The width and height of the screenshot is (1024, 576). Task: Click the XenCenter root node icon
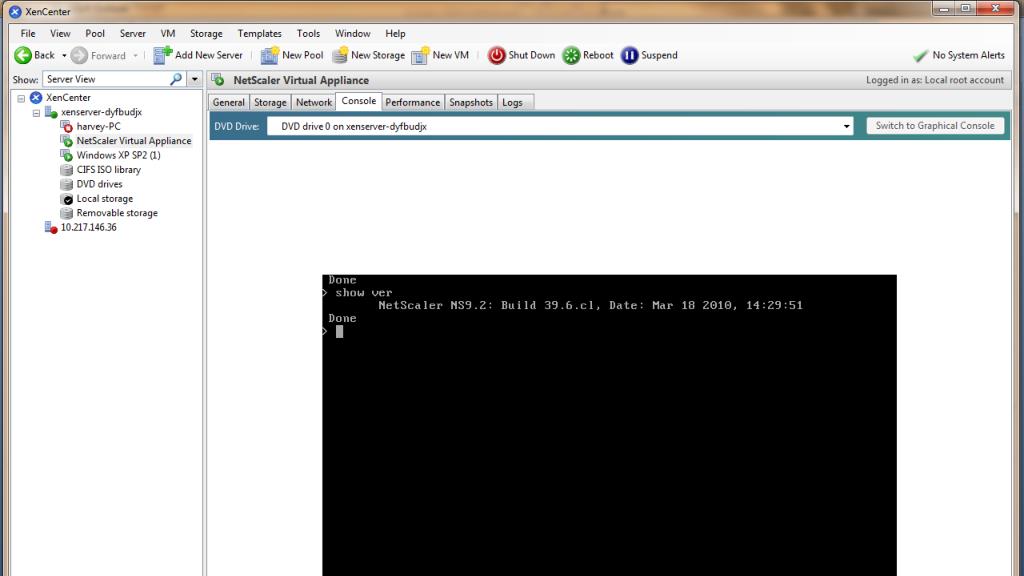click(36, 98)
